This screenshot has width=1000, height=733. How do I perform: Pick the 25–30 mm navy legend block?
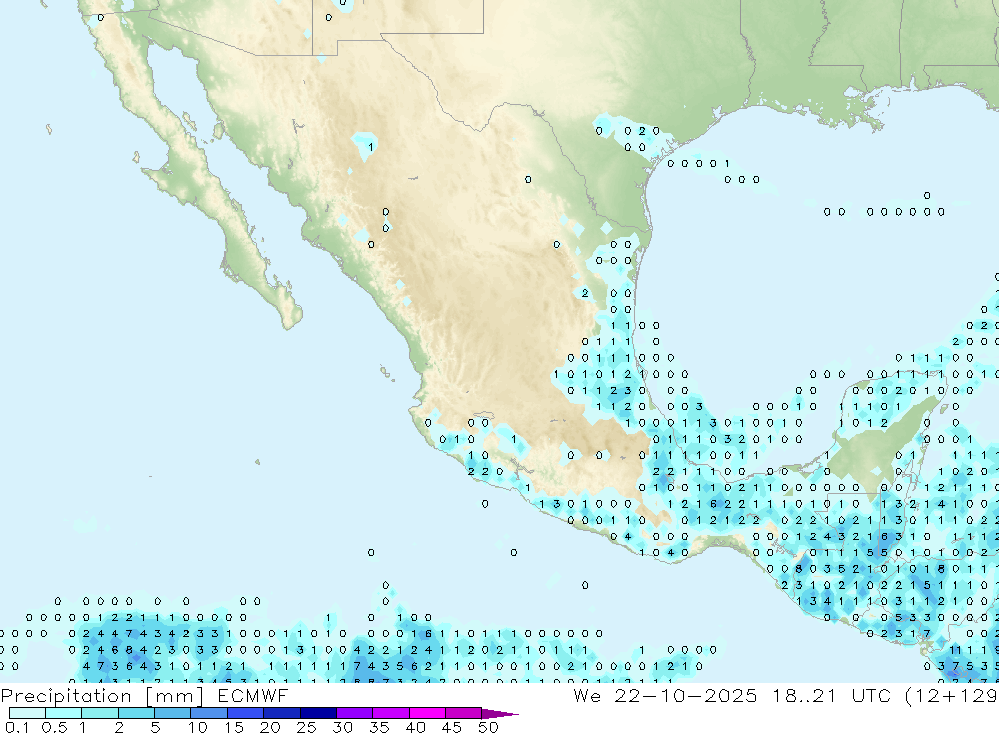coord(318,713)
